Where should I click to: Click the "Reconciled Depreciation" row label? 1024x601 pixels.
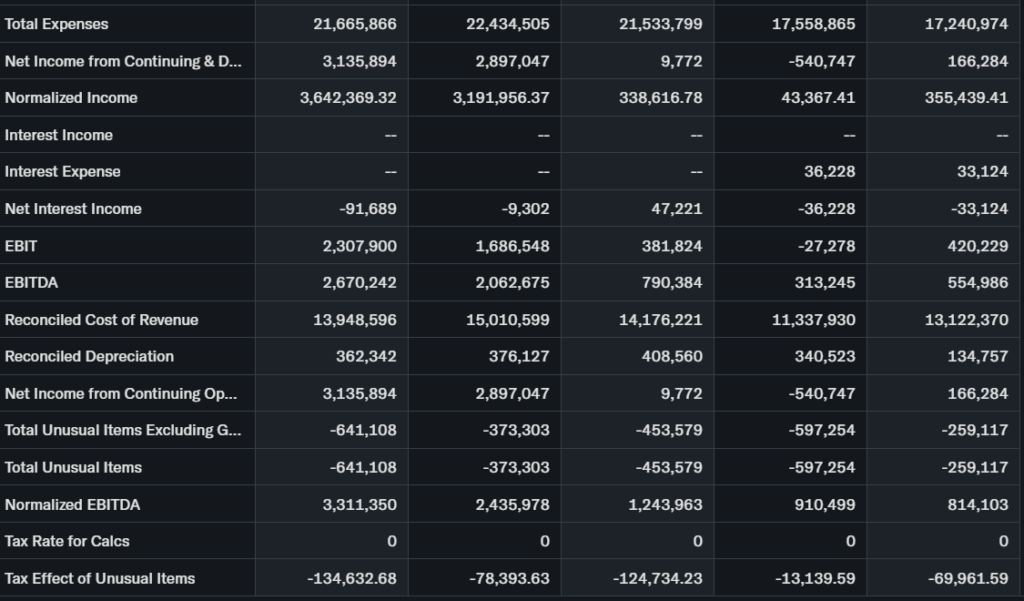89,357
